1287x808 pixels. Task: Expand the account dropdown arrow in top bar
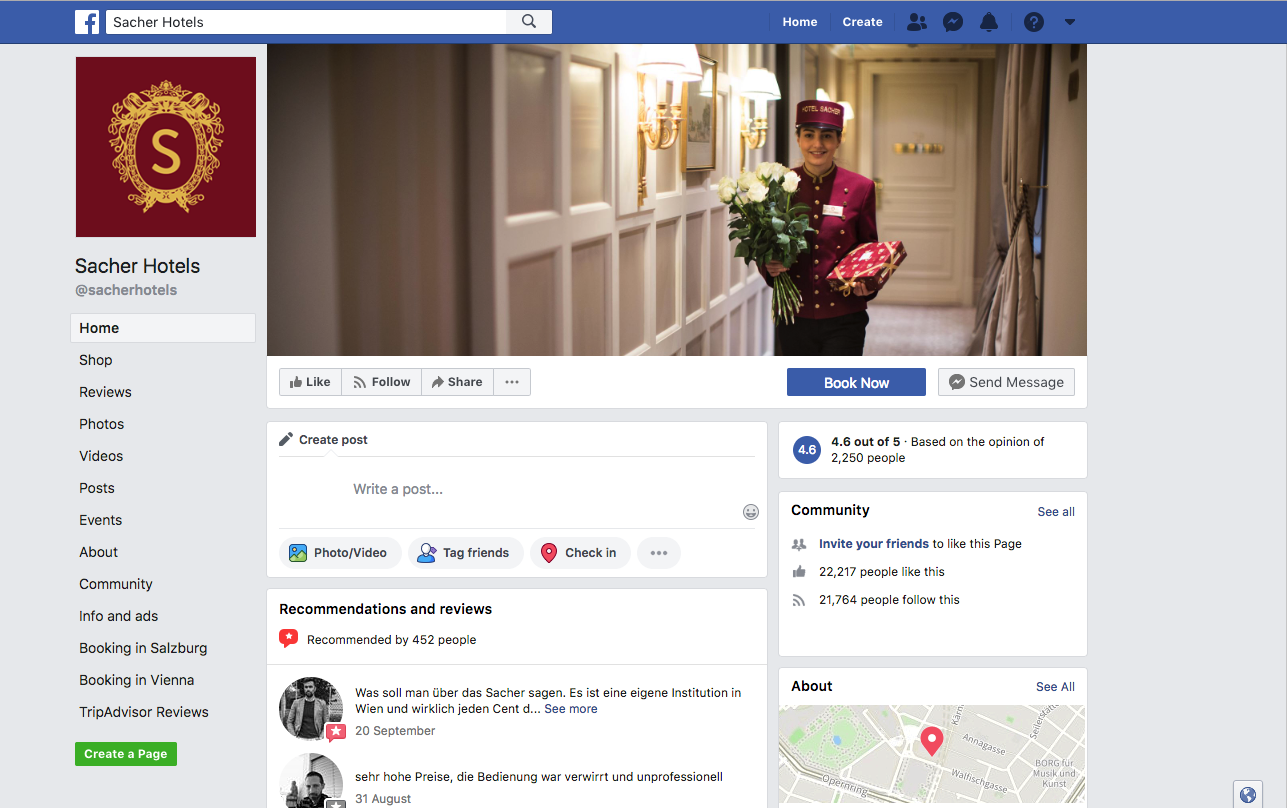point(1069,22)
